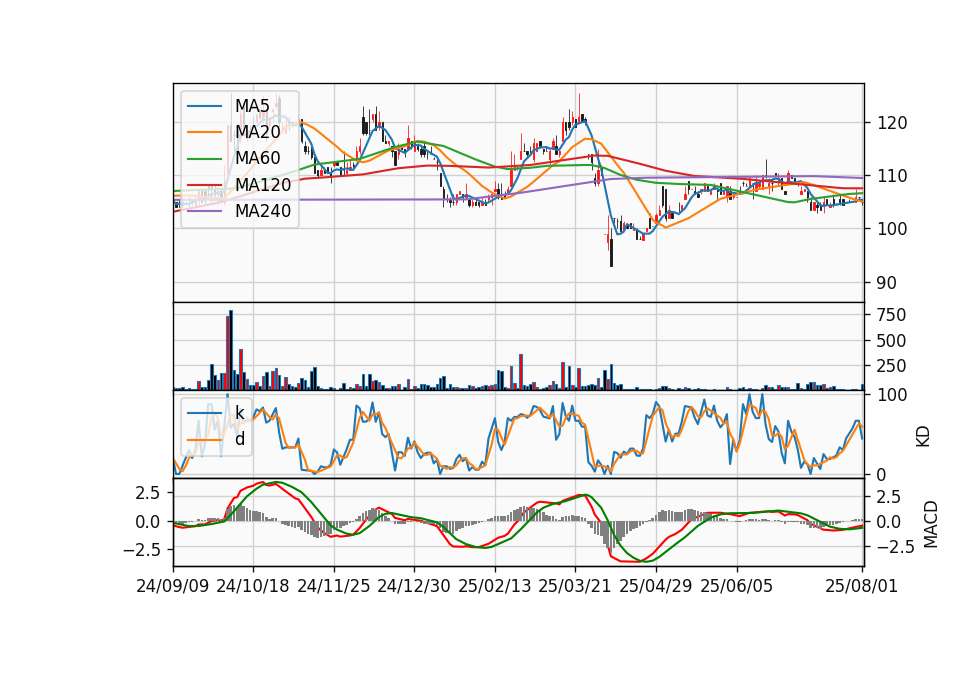Click the MA120 legend label
960x690 pixels.
coord(263,184)
